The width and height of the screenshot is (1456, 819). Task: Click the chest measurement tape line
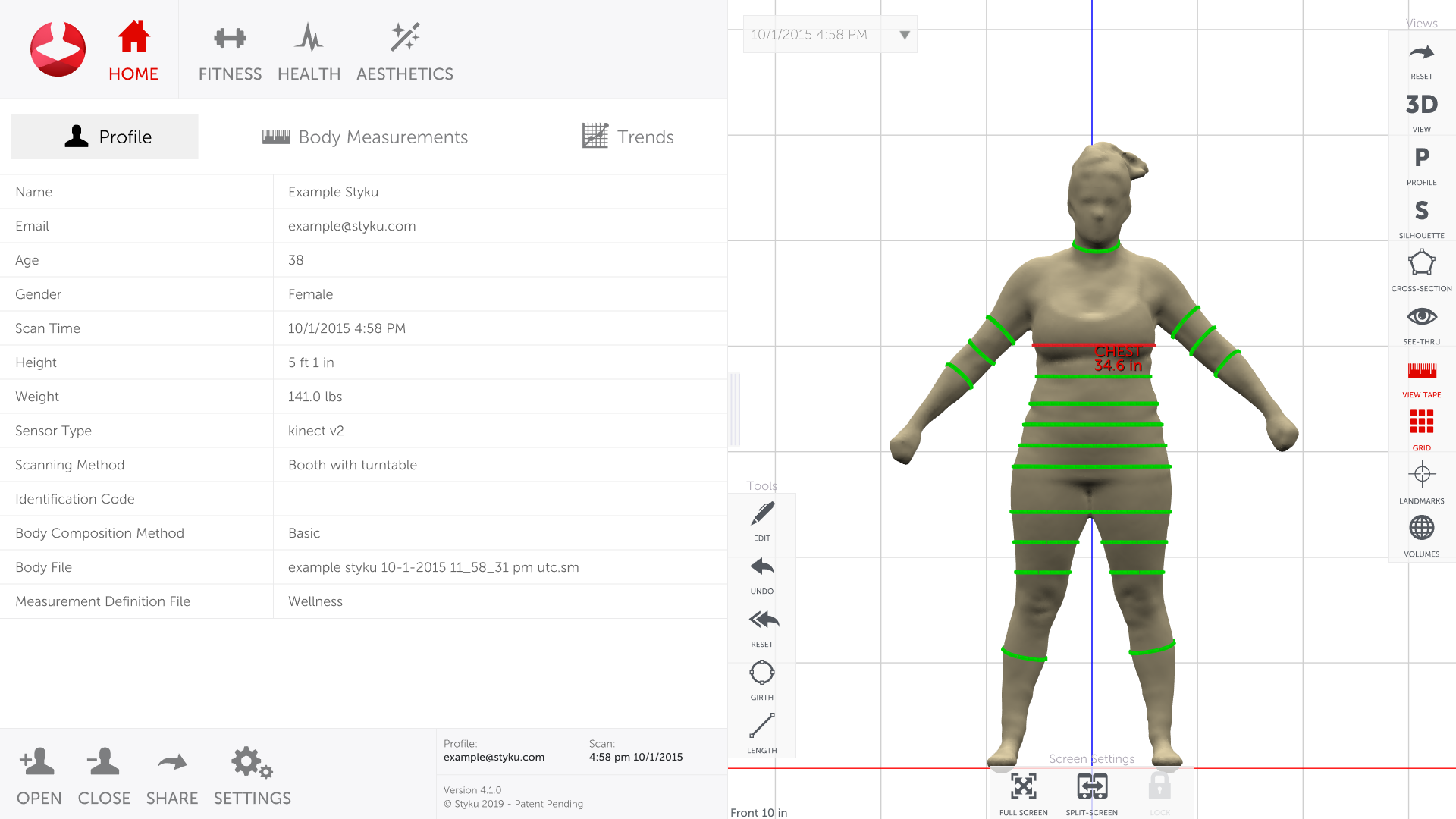coord(1062,345)
